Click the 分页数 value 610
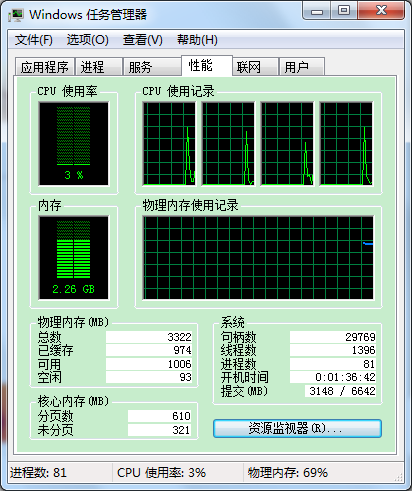412x491 pixels. click(159, 416)
